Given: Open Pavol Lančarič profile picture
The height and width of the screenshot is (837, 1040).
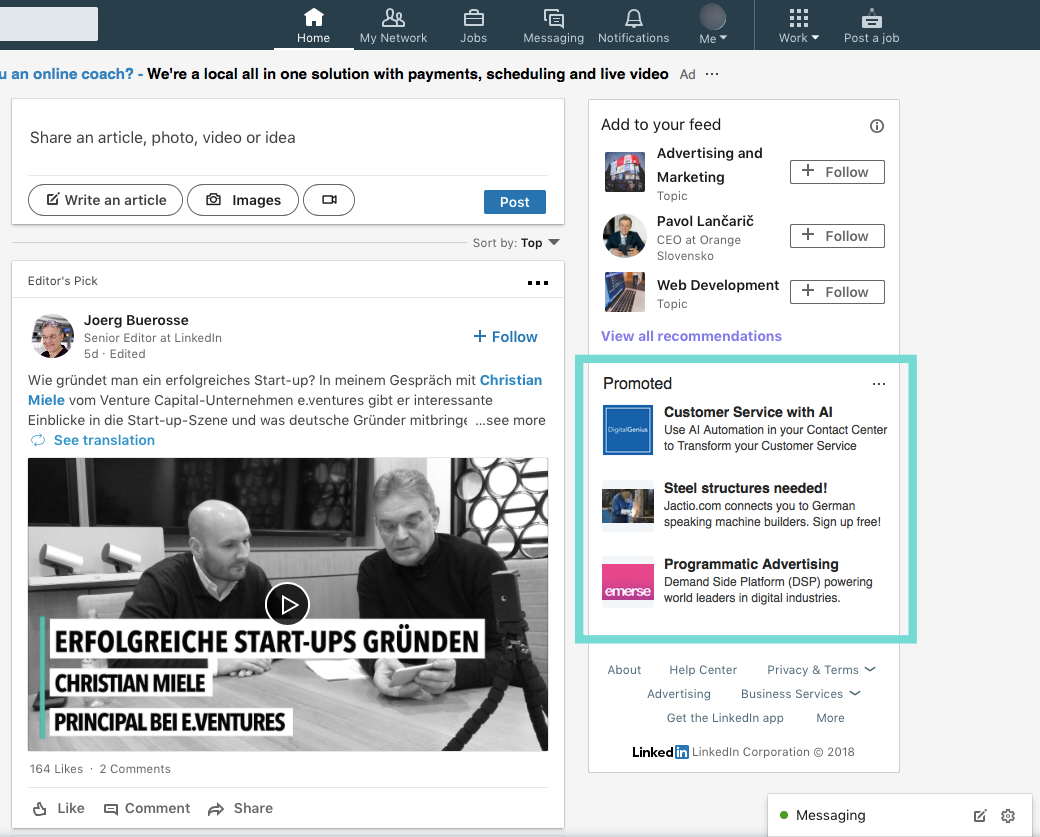Looking at the screenshot, I should (x=625, y=235).
